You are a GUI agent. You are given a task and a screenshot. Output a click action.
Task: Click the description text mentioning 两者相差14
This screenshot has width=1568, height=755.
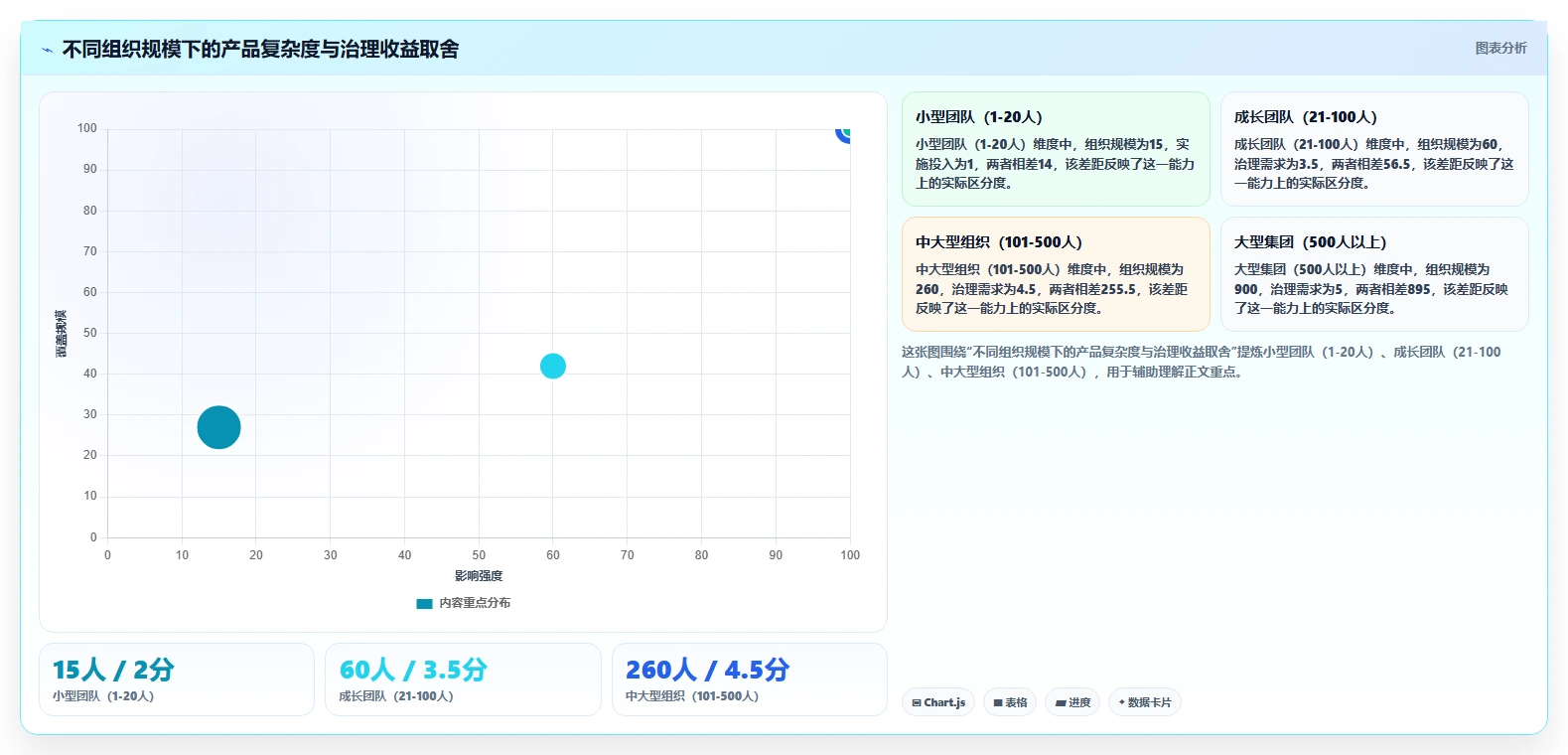click(1055, 164)
